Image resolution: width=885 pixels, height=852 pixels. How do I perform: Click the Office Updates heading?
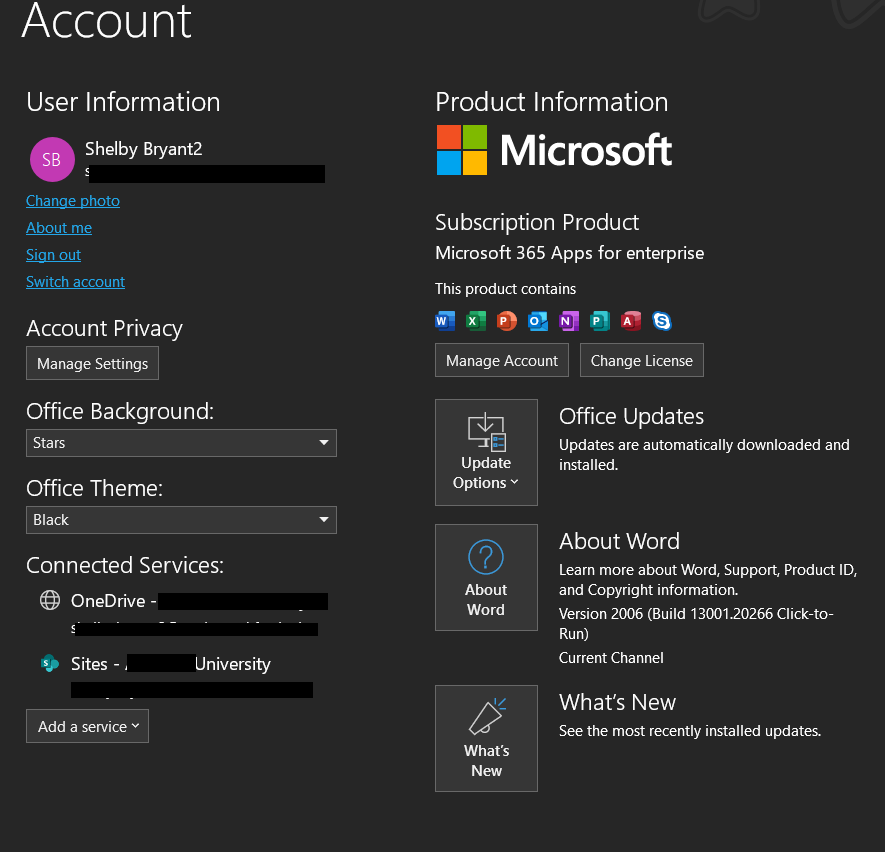tap(632, 416)
